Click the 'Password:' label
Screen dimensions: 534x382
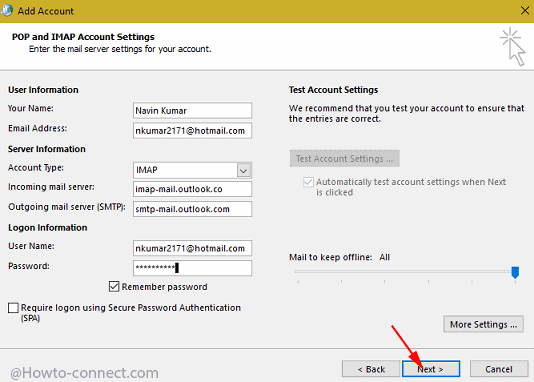click(29, 266)
